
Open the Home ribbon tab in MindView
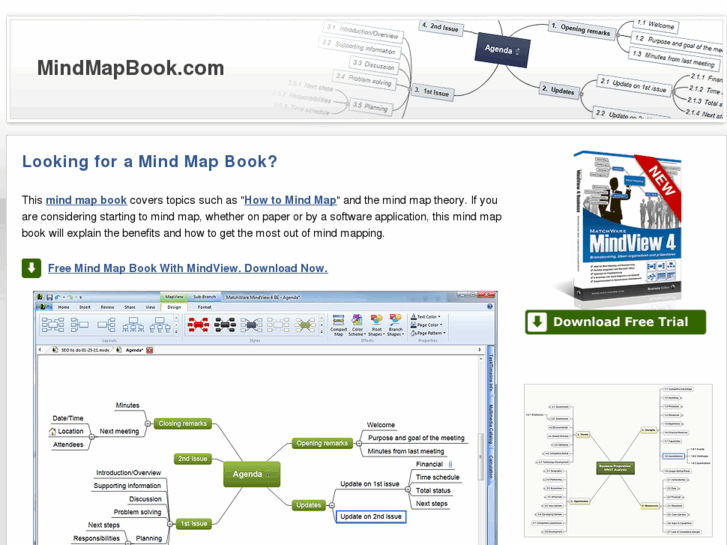[x=64, y=307]
